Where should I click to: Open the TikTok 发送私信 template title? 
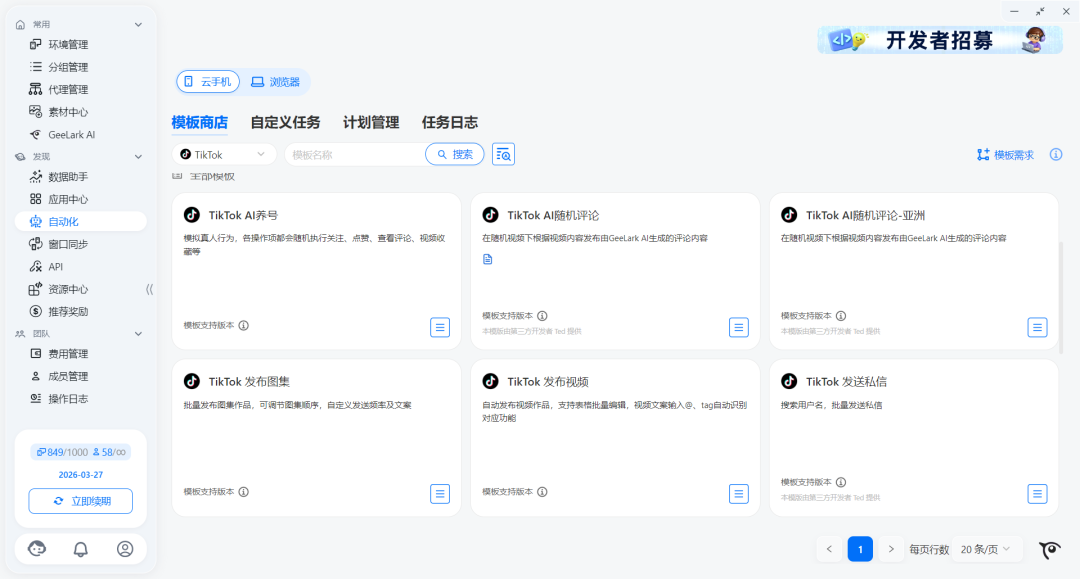[847, 381]
